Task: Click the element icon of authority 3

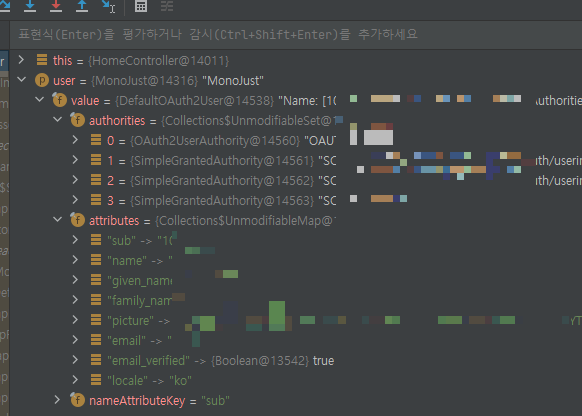Action: pyautogui.click(x=96, y=200)
